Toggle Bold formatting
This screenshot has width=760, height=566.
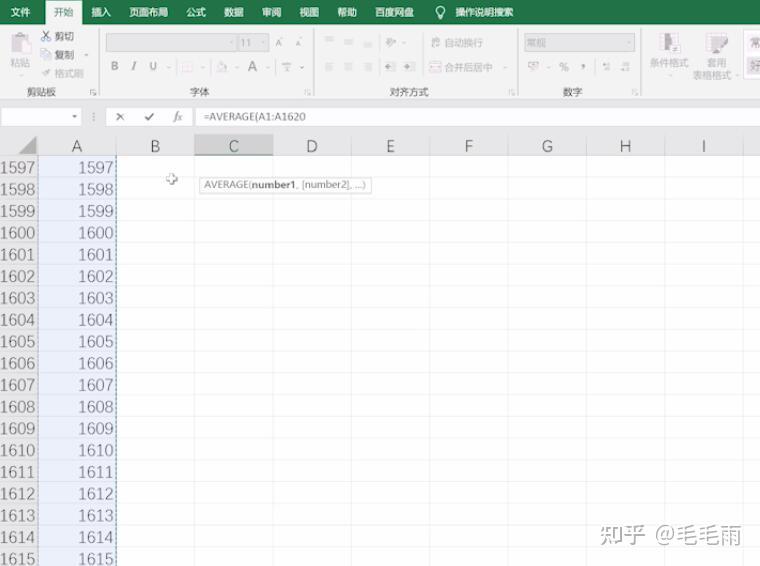(115, 66)
